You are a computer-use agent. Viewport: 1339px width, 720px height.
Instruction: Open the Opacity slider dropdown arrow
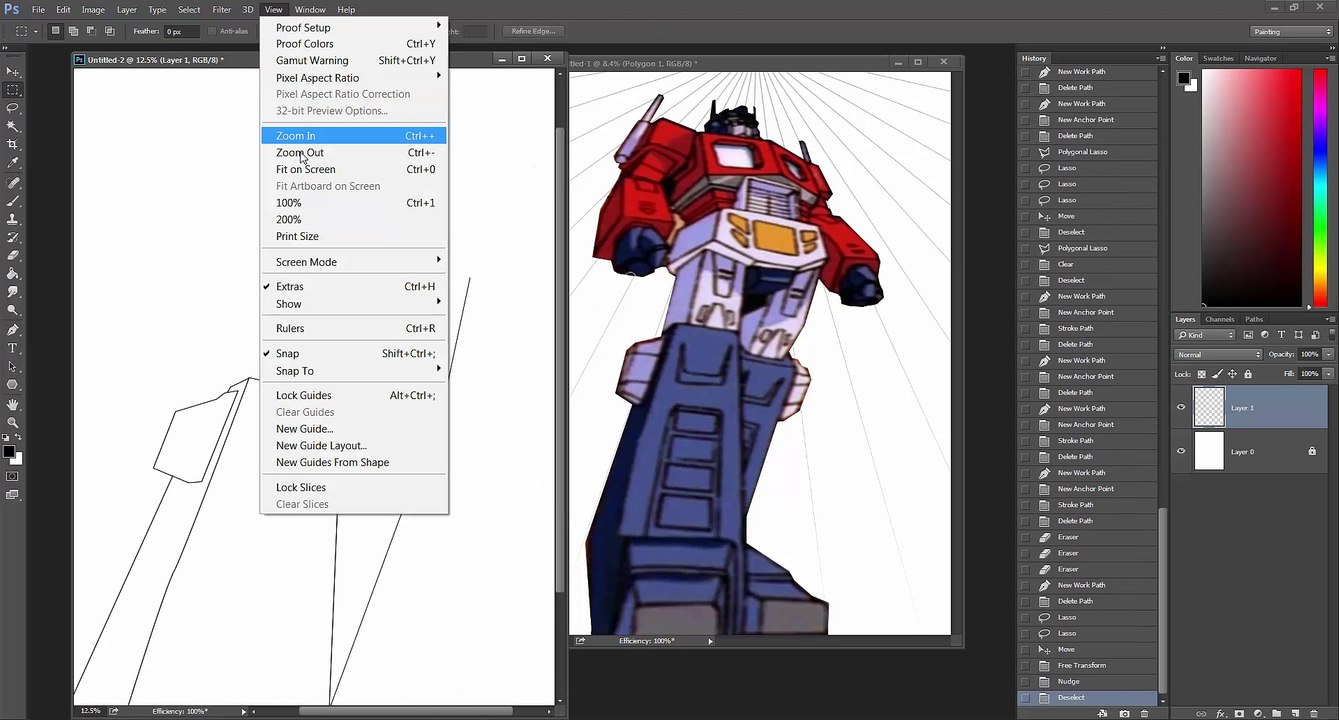point(1328,354)
